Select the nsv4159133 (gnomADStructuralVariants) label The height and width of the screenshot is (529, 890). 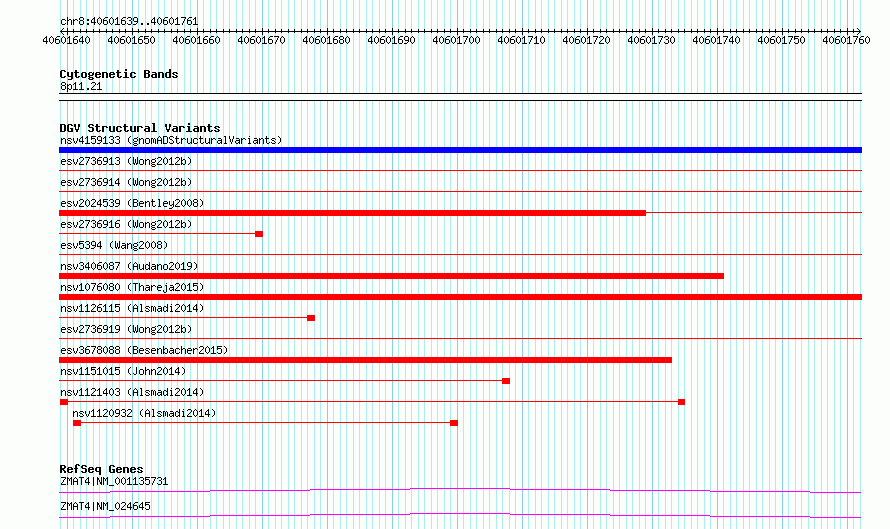point(171,140)
